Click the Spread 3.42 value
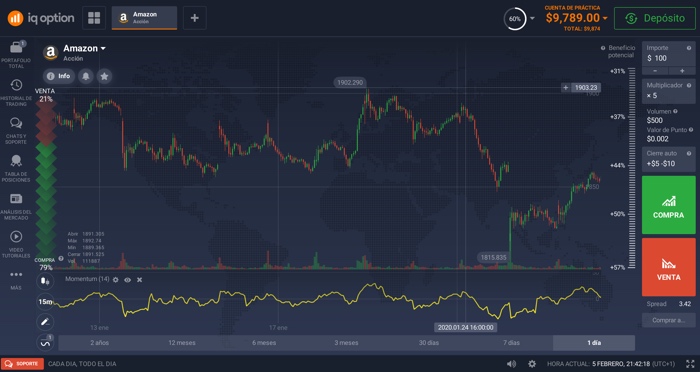The image size is (700, 372). tap(685, 304)
